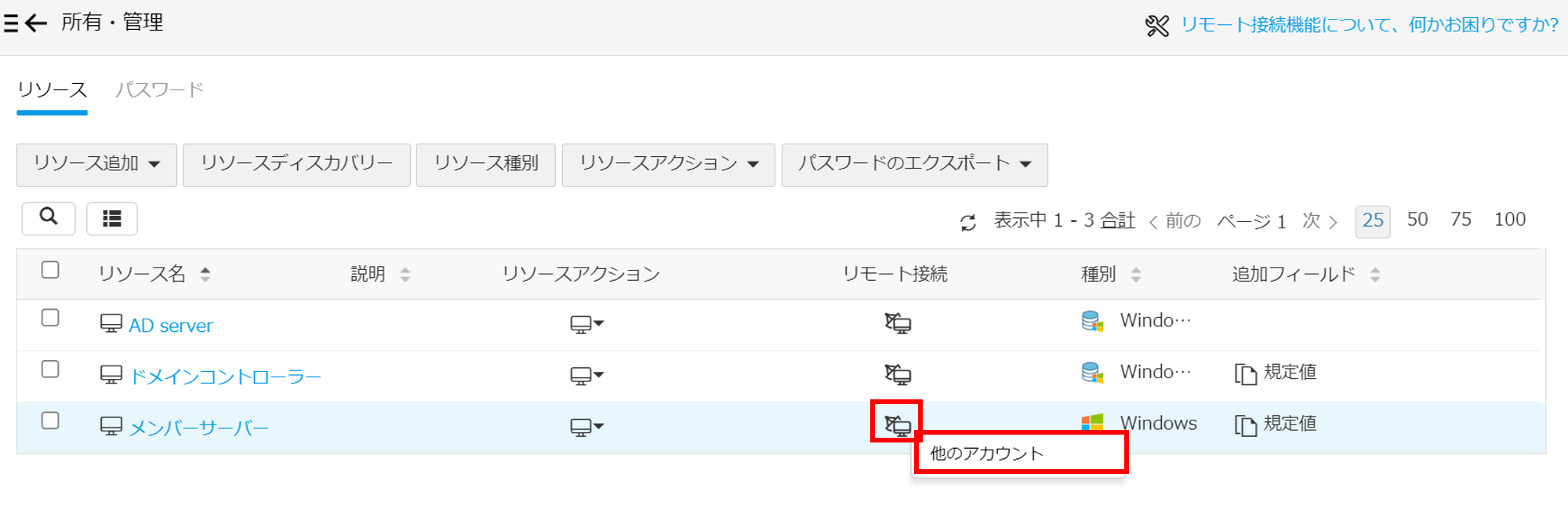Set page size to 50

click(x=1417, y=220)
